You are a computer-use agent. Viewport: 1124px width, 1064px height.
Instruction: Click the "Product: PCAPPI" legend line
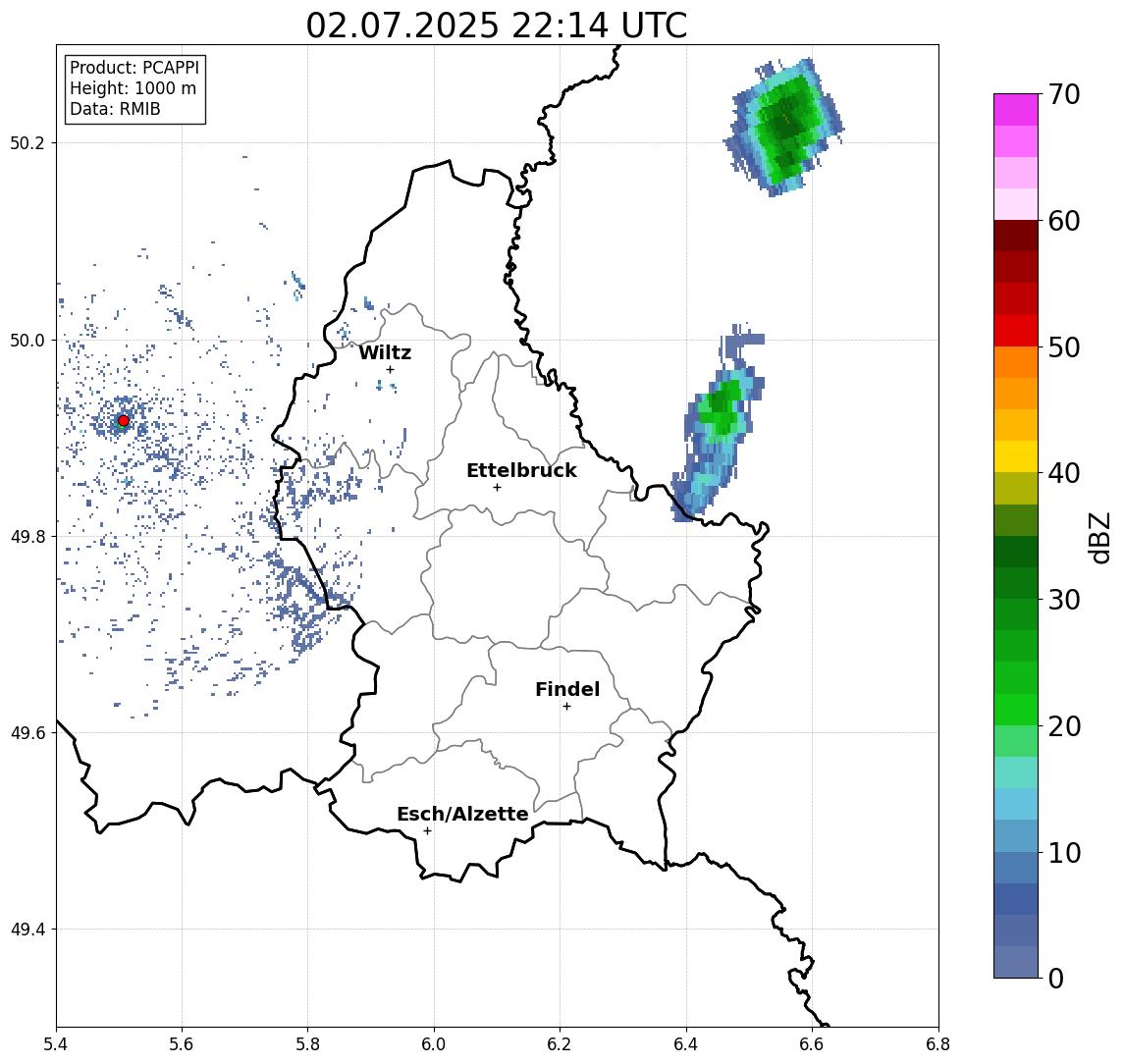(134, 68)
